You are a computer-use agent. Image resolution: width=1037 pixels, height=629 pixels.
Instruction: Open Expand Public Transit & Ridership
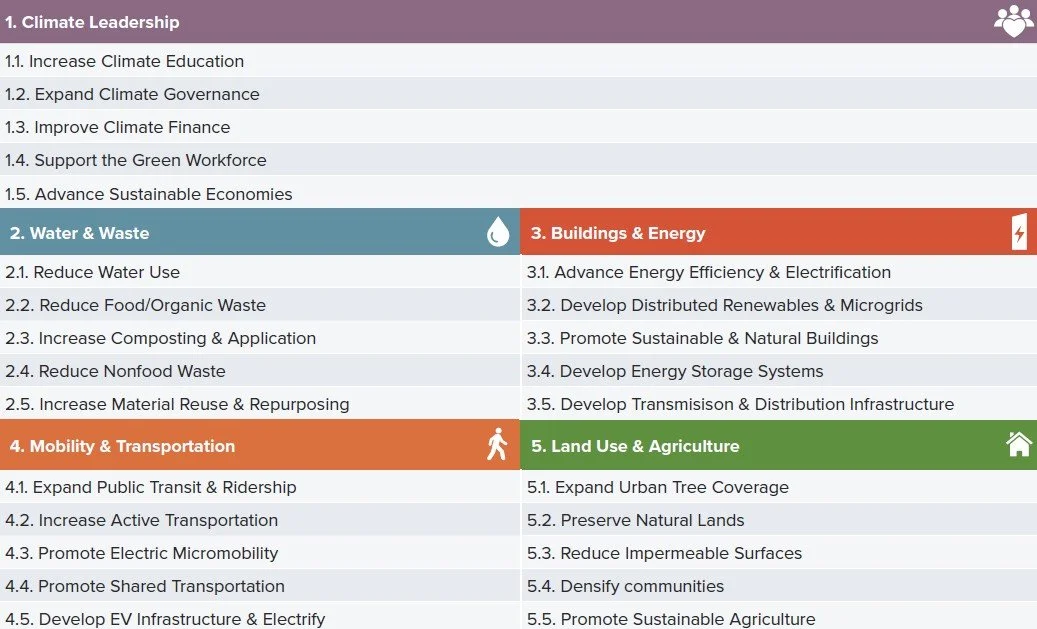tap(260, 487)
